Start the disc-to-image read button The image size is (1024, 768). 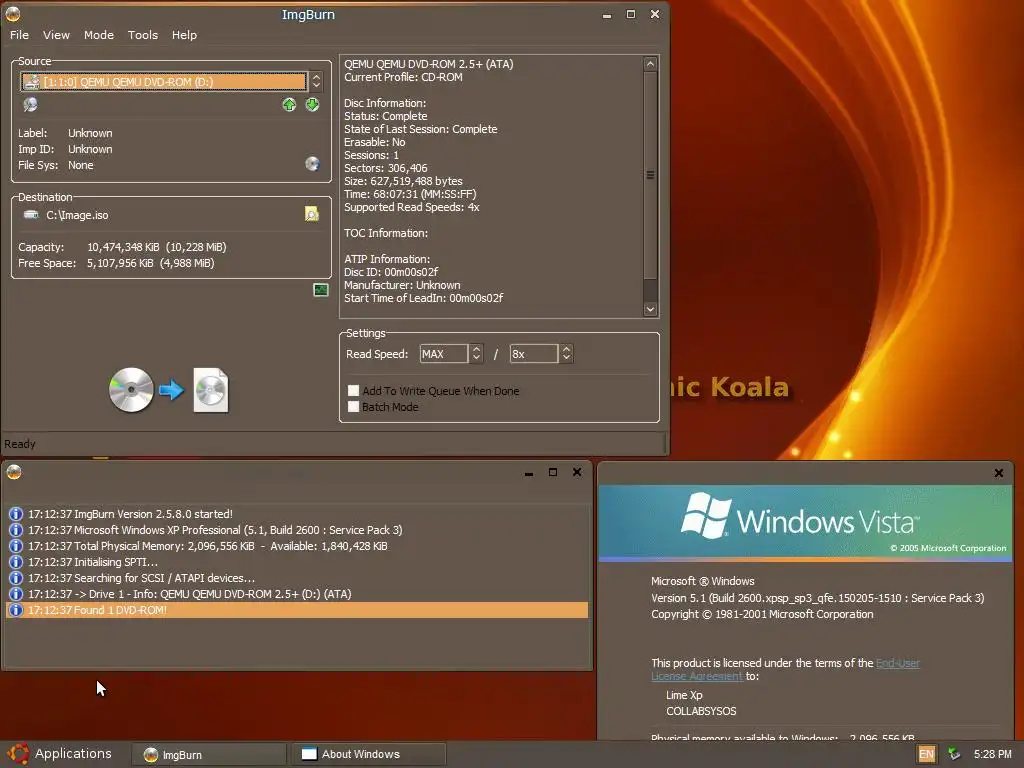tap(168, 390)
